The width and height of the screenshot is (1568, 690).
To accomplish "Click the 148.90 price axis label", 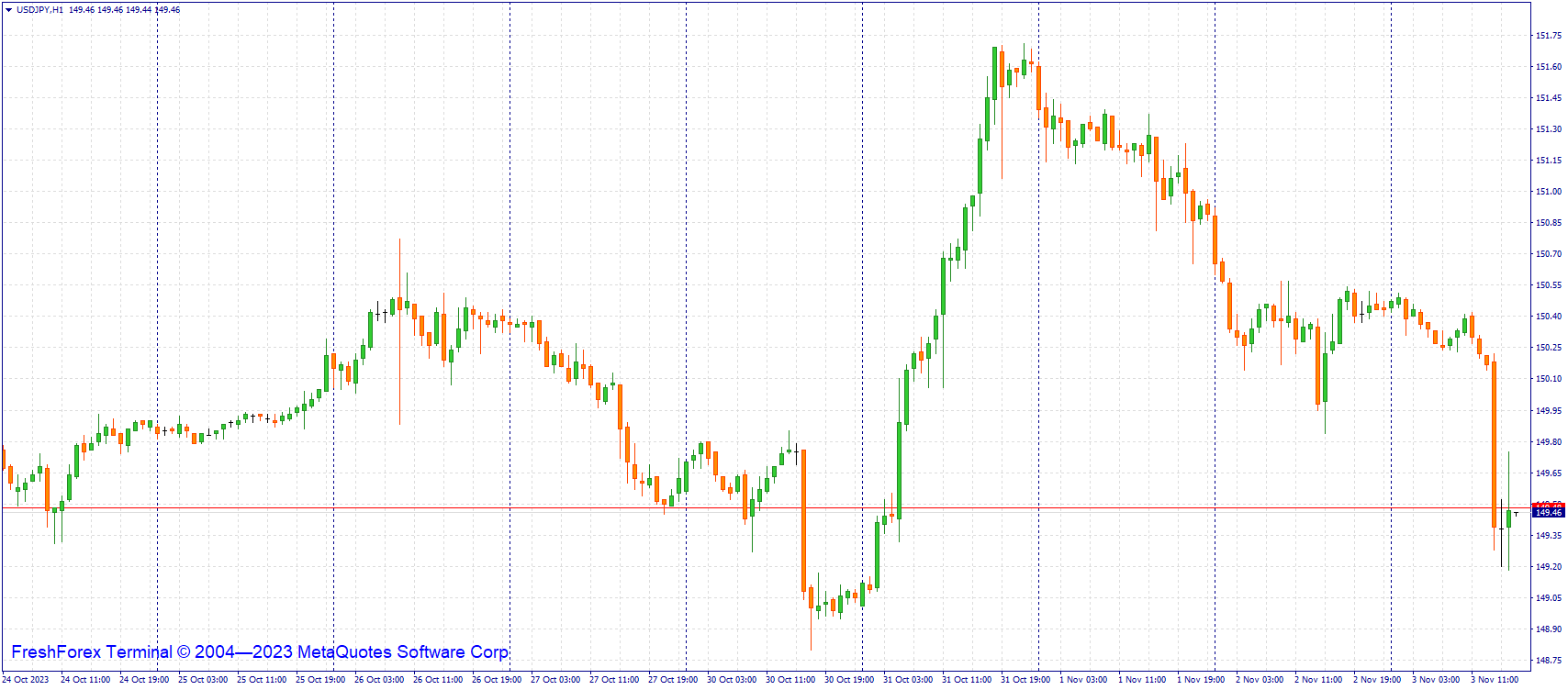I will (x=1549, y=629).
